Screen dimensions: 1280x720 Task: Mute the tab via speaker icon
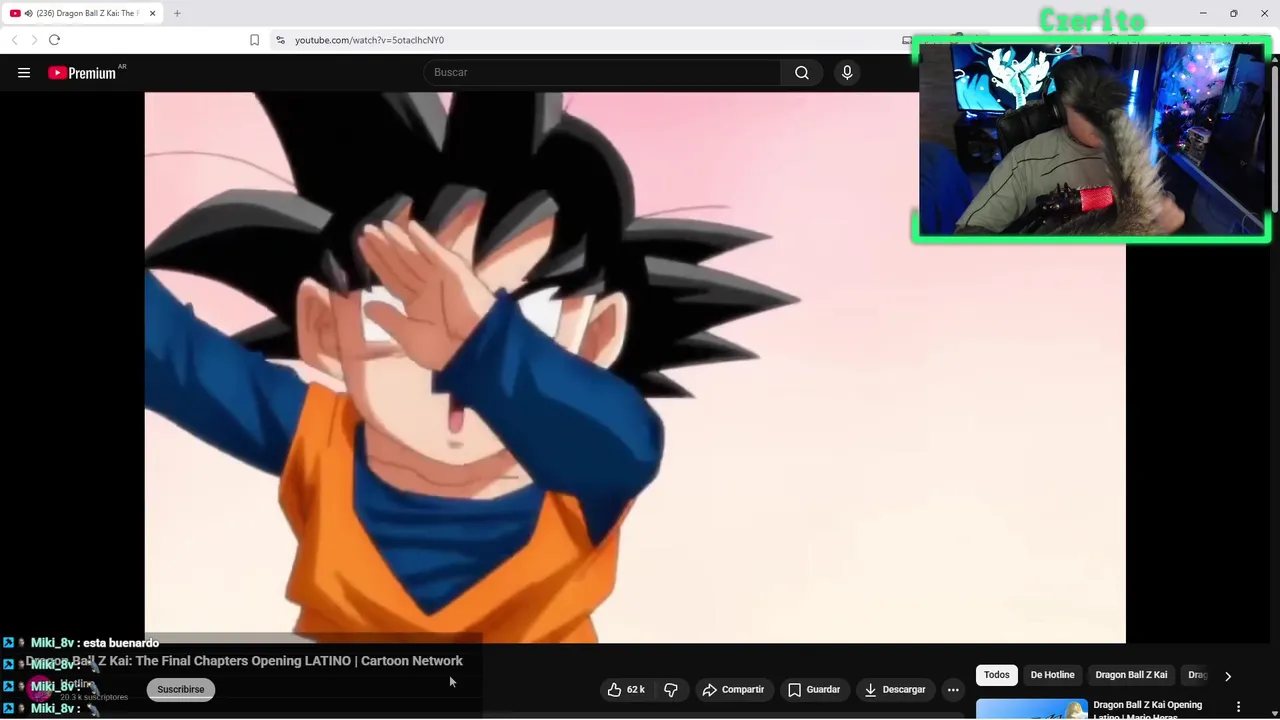(28, 13)
